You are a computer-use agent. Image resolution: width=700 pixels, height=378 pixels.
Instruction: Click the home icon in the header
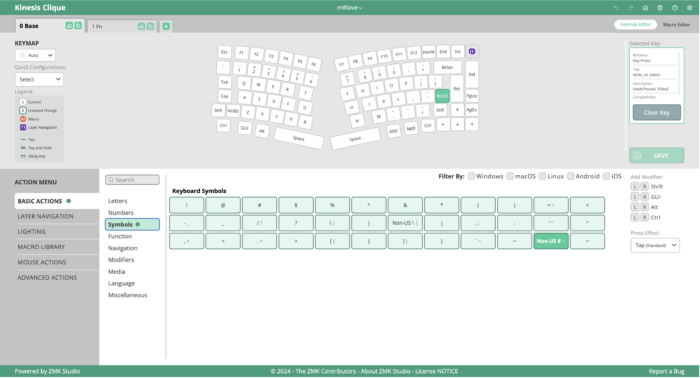pyautogui.click(x=646, y=8)
